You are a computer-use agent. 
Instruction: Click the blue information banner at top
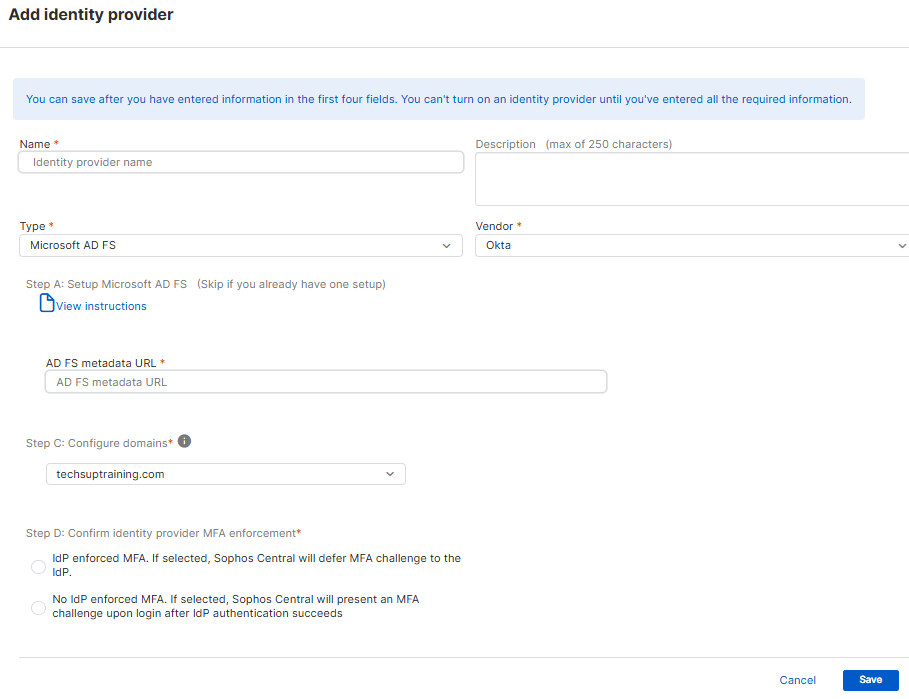click(440, 99)
